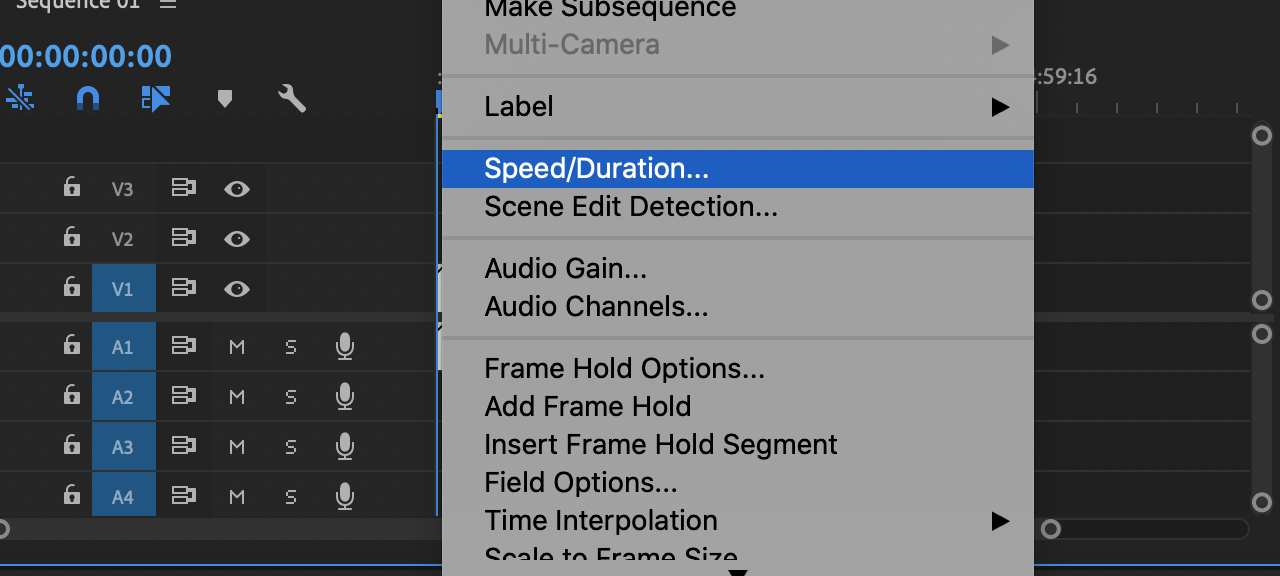Hide V3 track output eye
This screenshot has width=1280, height=576.
tap(237, 188)
